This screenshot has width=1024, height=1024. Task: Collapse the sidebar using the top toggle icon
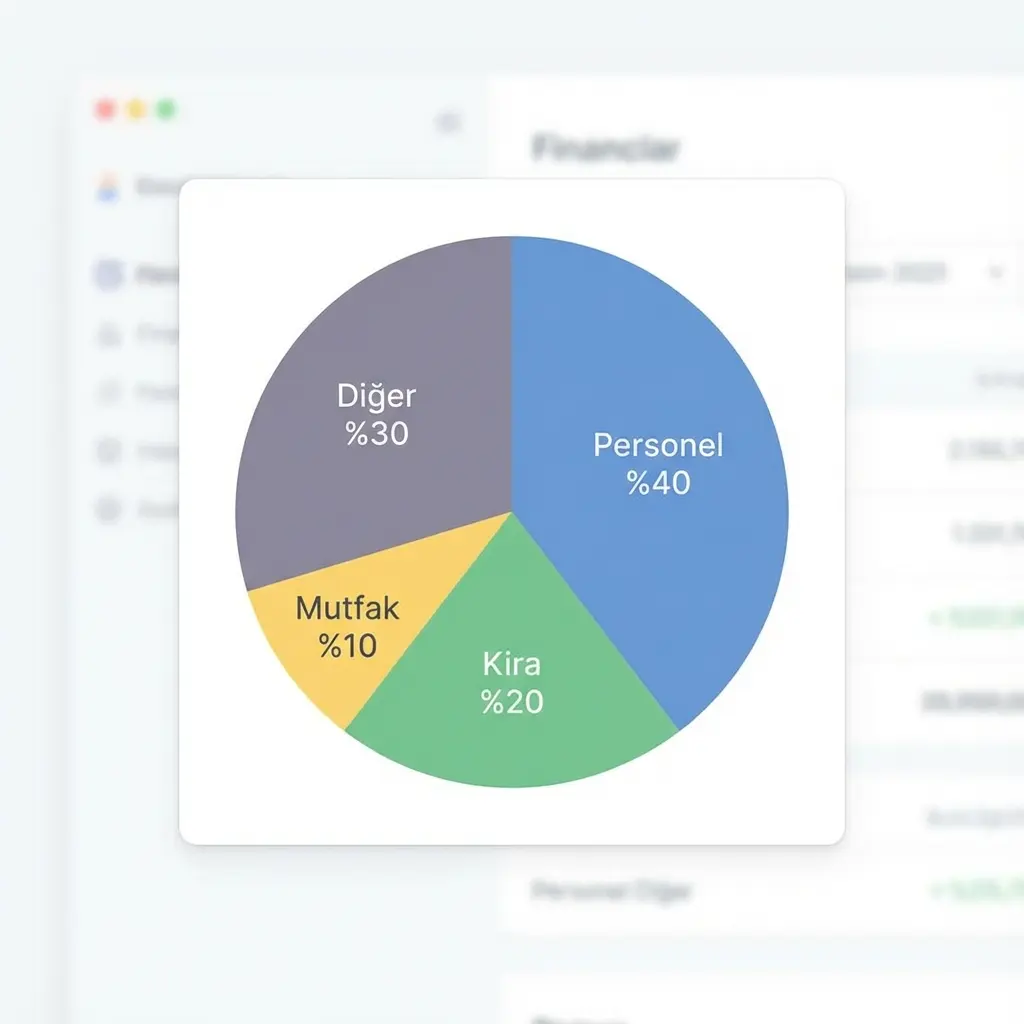[449, 123]
